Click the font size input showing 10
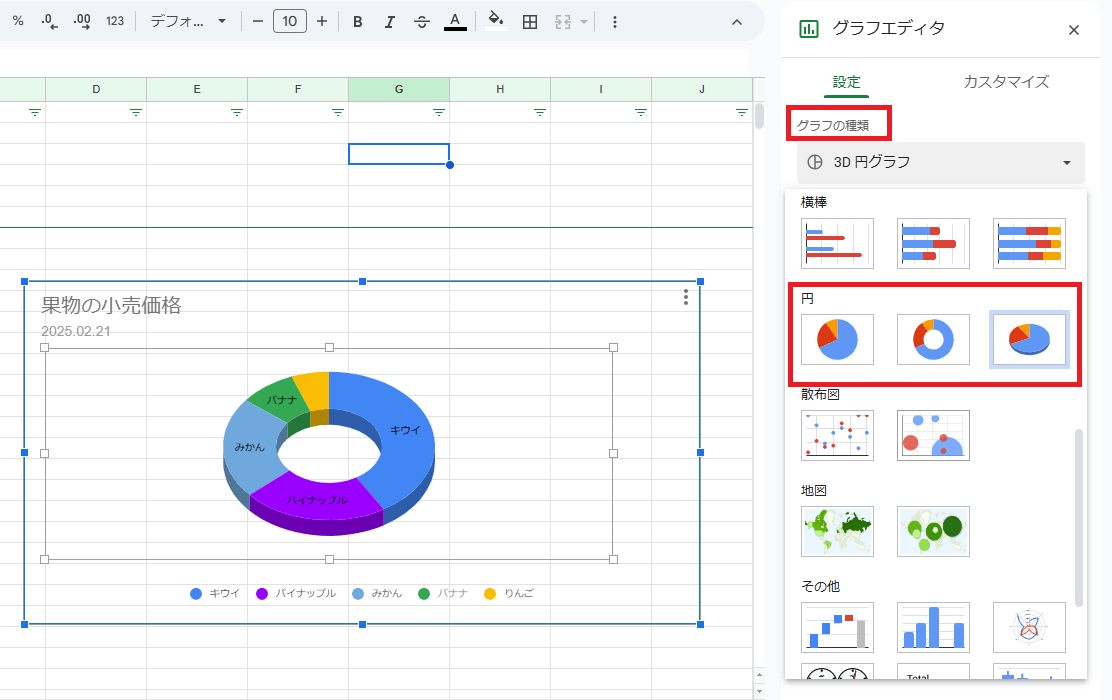 290,21
